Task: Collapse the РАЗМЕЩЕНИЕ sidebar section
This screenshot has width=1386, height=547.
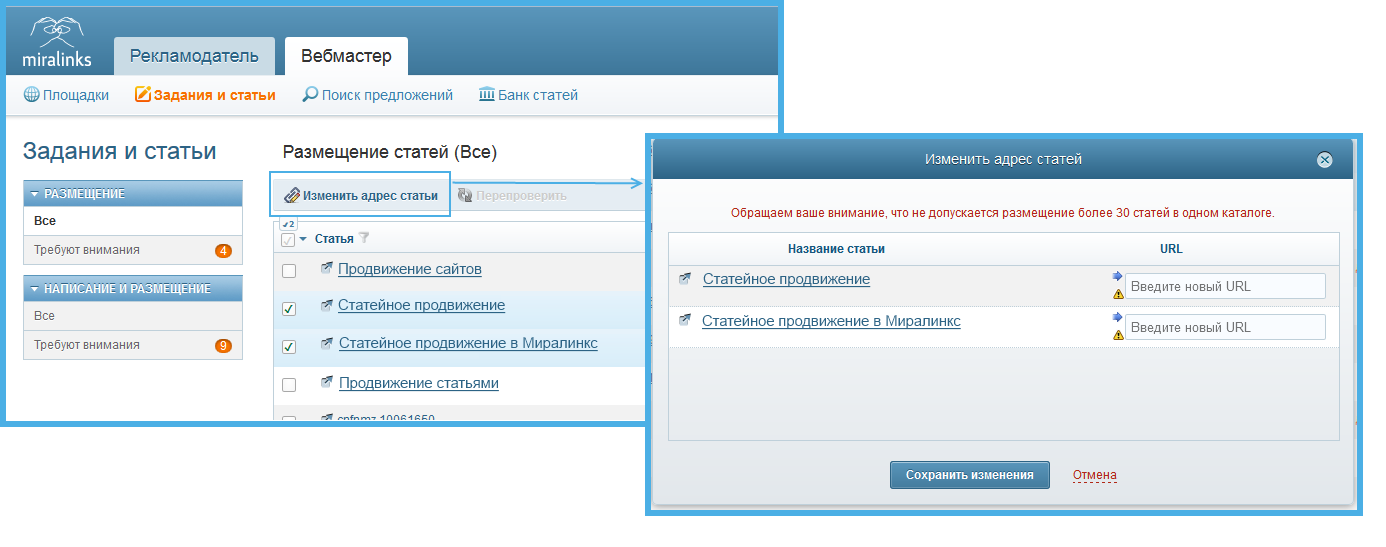Action: (x=35, y=194)
